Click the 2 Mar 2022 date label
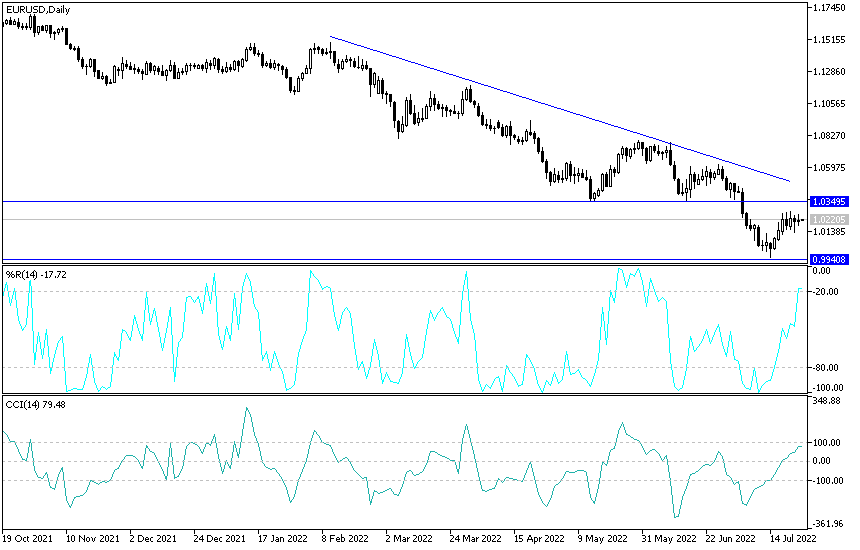This screenshot has height=550, width=860. point(409,538)
